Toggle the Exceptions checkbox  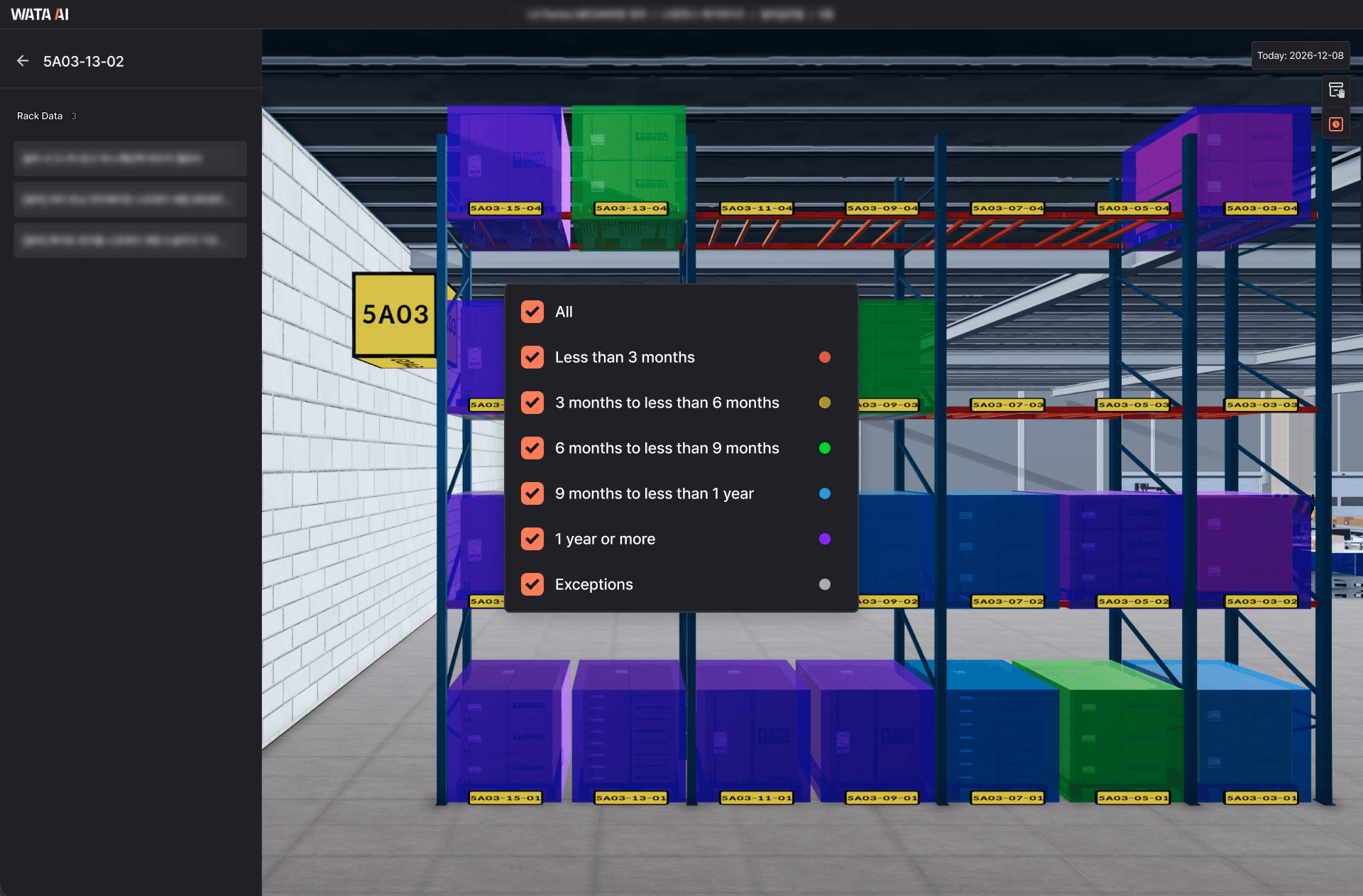click(532, 584)
